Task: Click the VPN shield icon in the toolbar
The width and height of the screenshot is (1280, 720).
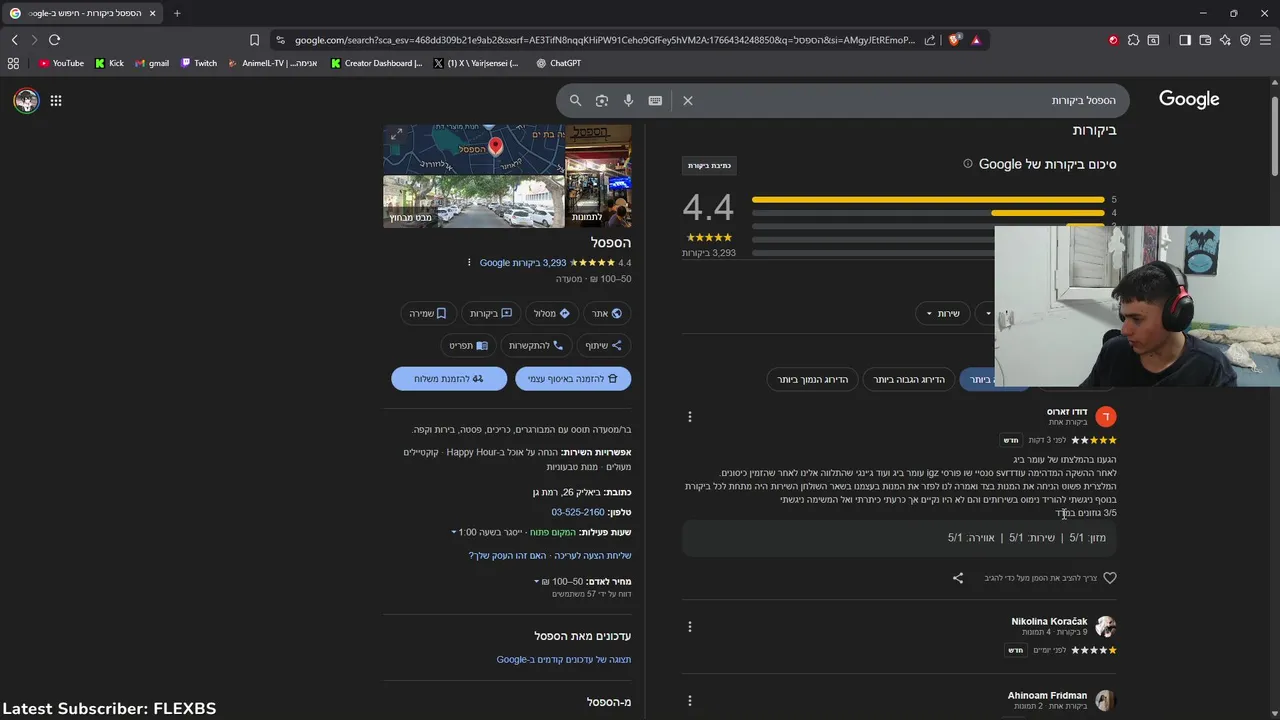Action: (1245, 40)
